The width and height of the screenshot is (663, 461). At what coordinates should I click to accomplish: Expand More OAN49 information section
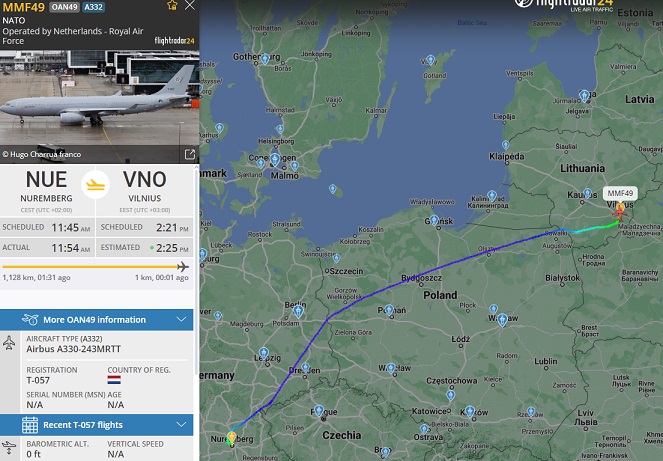96,320
